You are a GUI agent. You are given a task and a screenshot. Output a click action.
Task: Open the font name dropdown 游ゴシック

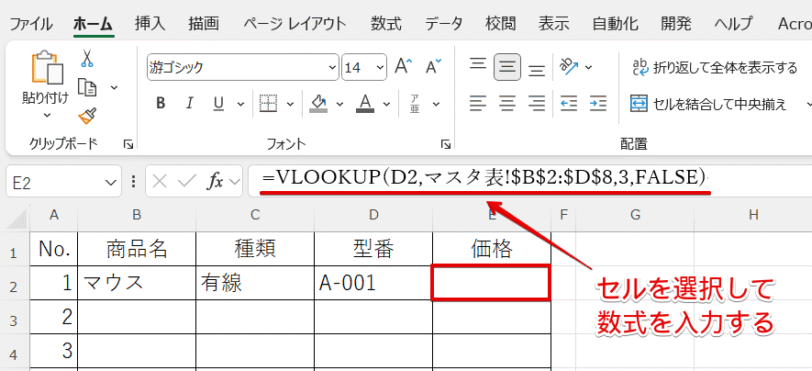(332, 67)
